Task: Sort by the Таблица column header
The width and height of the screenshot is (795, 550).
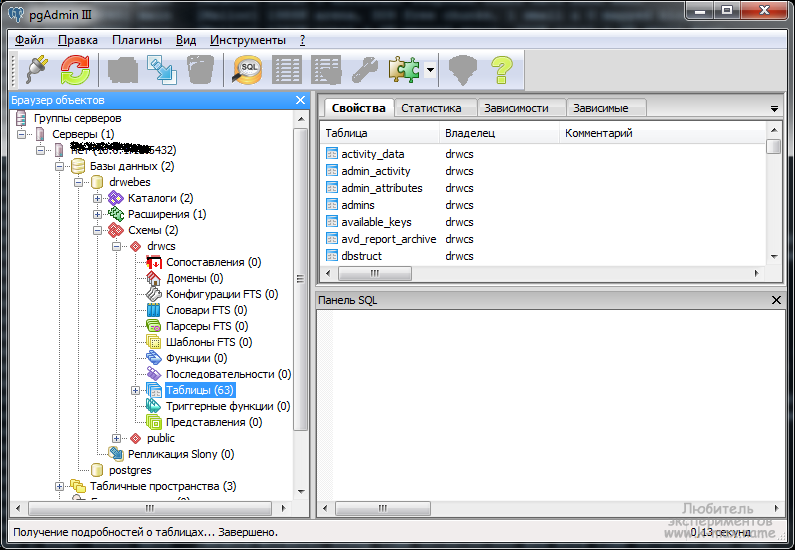Action: (380, 133)
